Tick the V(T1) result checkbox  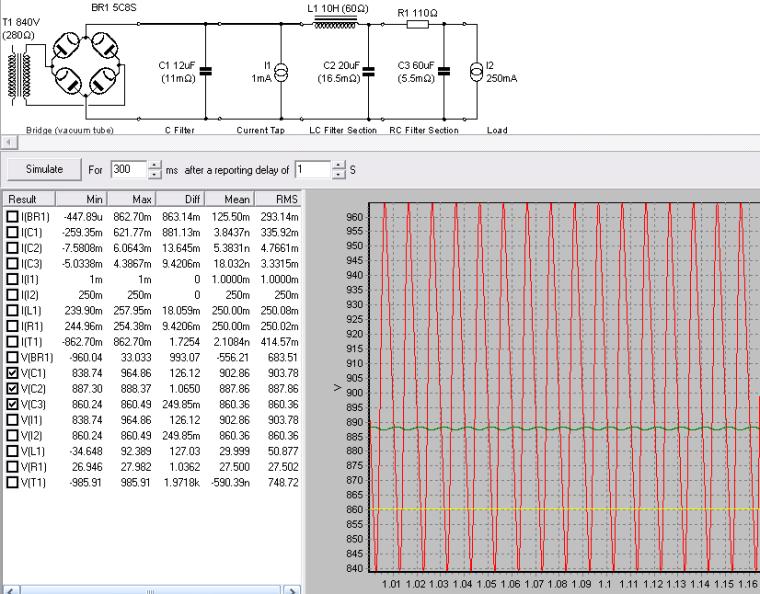pyautogui.click(x=12, y=481)
